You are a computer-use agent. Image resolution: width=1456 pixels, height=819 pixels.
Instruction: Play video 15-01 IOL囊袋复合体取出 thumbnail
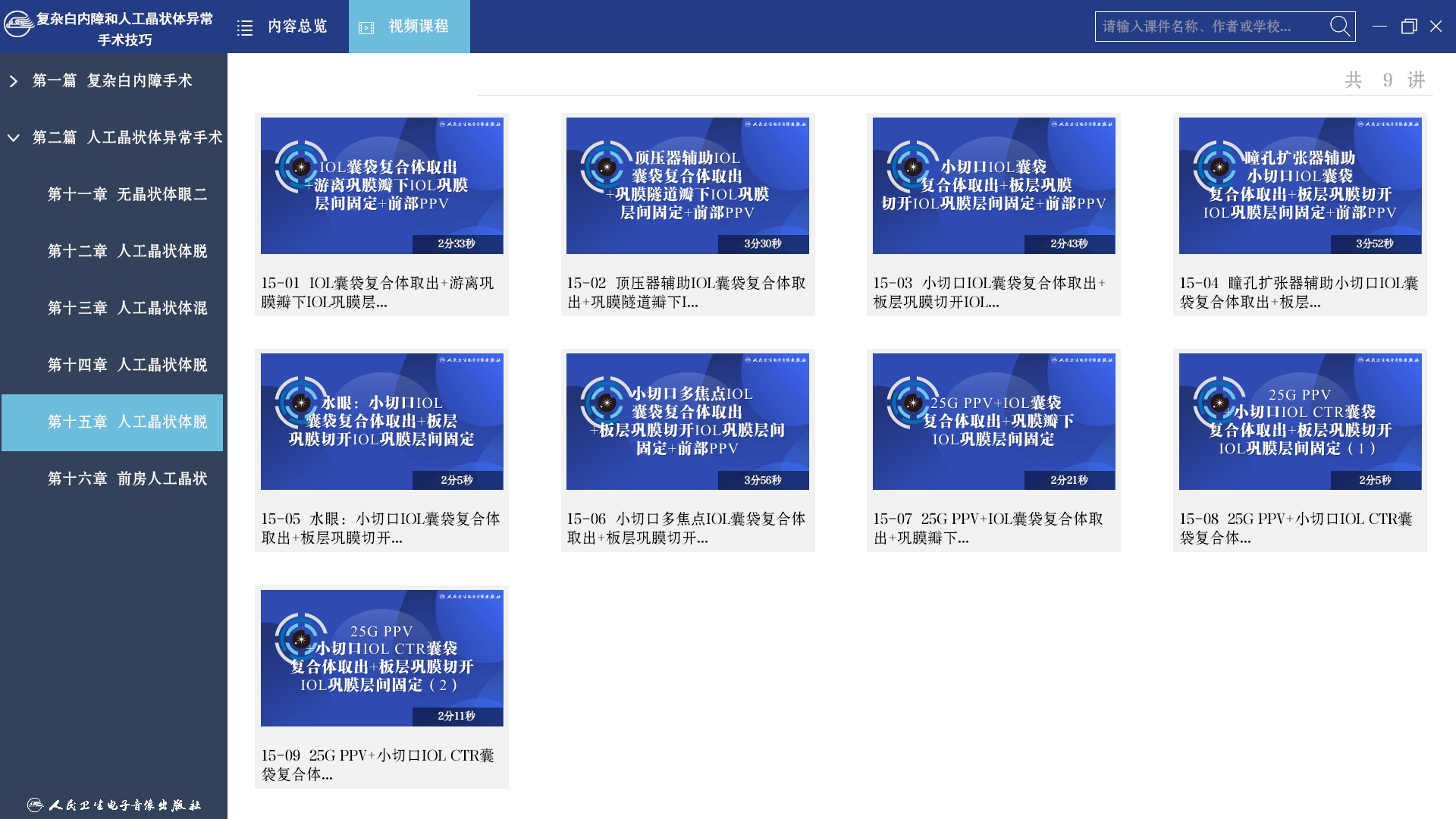[381, 186]
